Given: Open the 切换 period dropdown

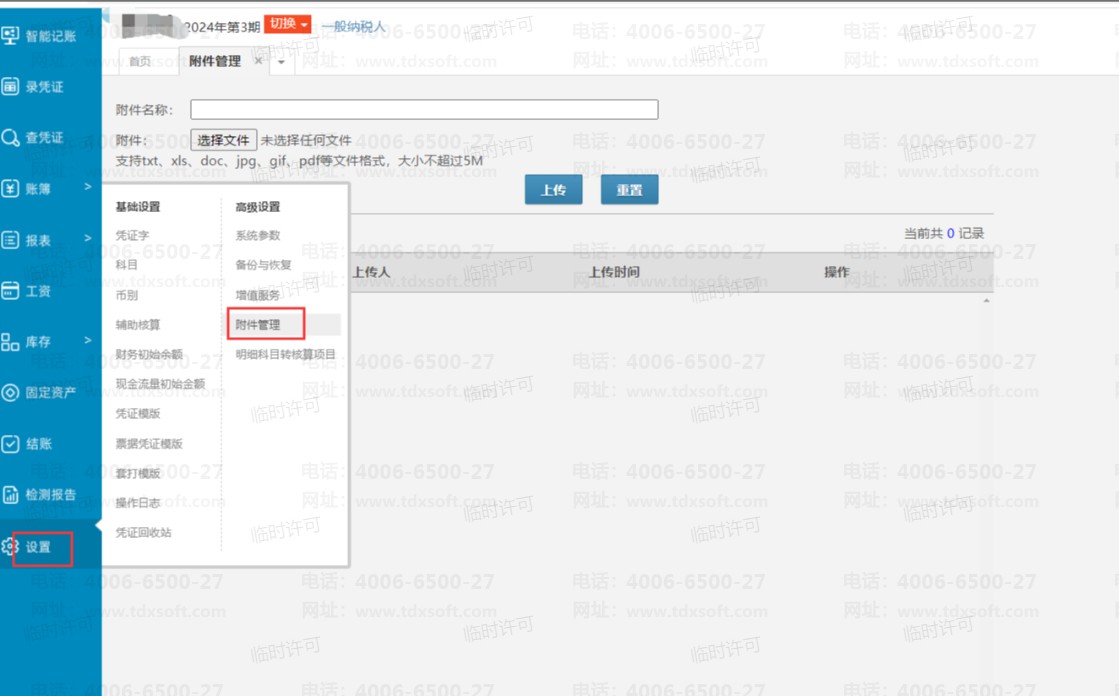Looking at the screenshot, I should [x=288, y=24].
